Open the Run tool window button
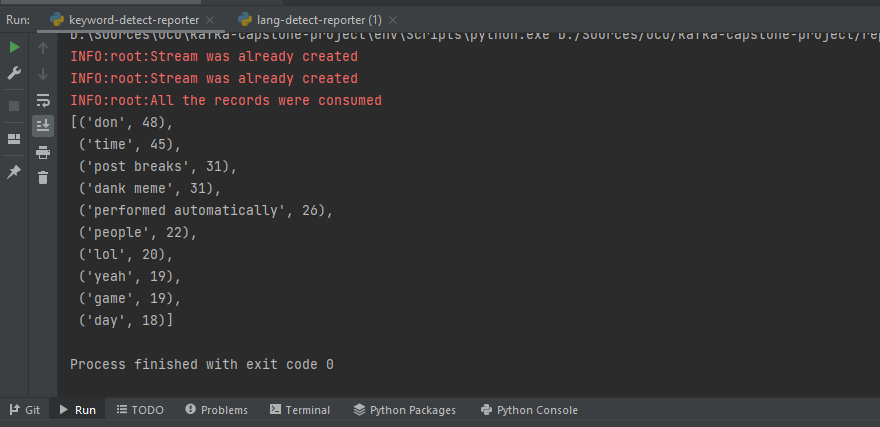This screenshot has width=880, height=427. [x=78, y=410]
